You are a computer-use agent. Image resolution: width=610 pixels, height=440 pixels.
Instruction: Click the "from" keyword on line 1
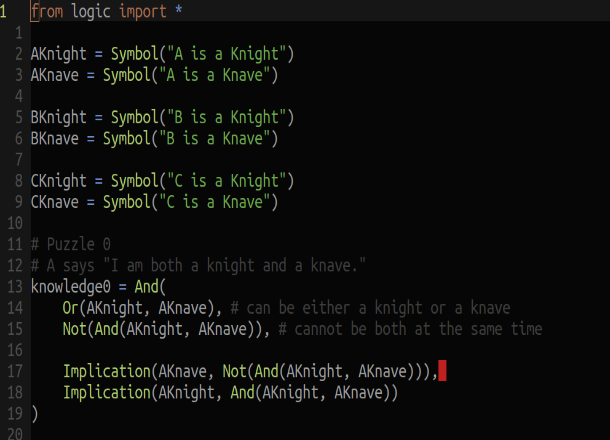[46, 12]
